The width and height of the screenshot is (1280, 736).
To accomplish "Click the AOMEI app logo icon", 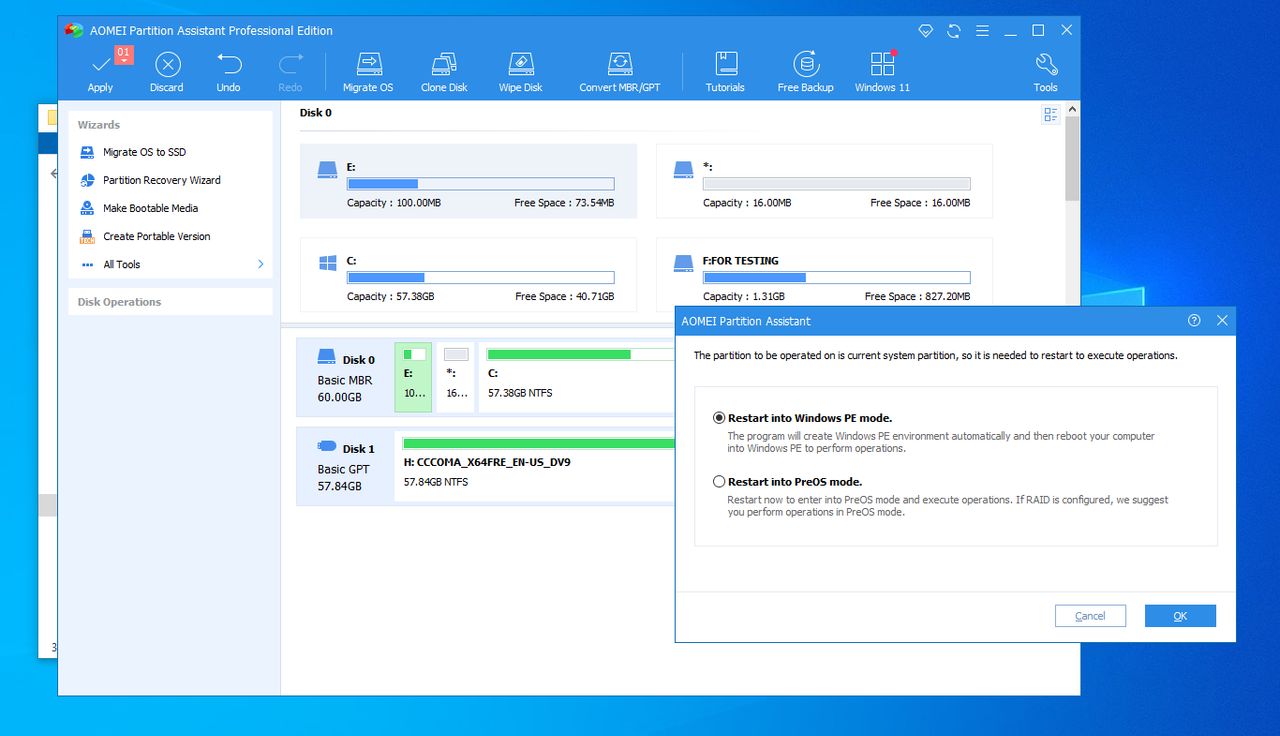I will click(73, 30).
